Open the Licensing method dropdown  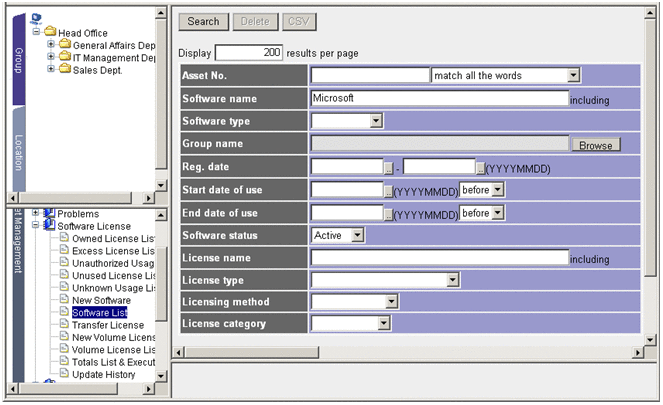(392, 301)
